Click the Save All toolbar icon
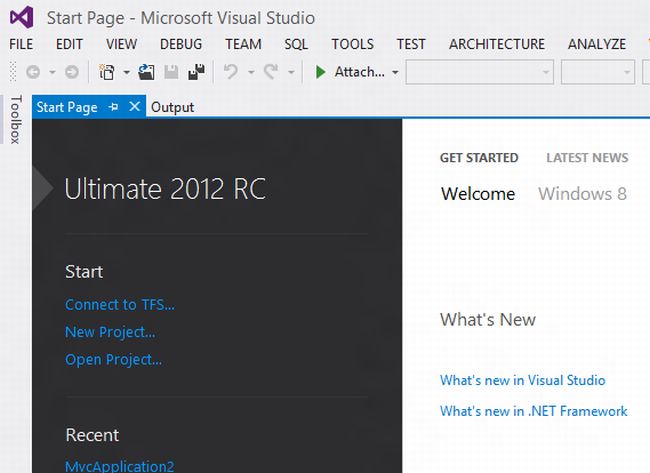Image resolution: width=650 pixels, height=473 pixels. point(196,72)
